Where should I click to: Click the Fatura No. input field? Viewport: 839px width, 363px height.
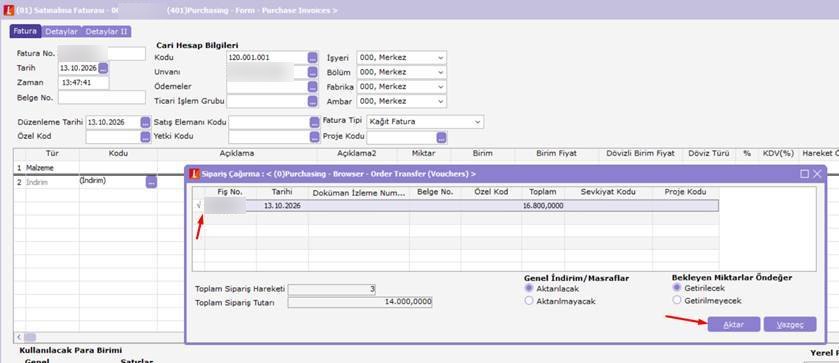pos(102,54)
